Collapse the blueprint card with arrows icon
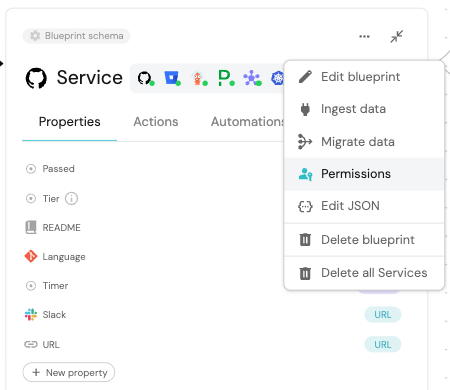Viewport: 450px width, 390px height. click(x=397, y=36)
